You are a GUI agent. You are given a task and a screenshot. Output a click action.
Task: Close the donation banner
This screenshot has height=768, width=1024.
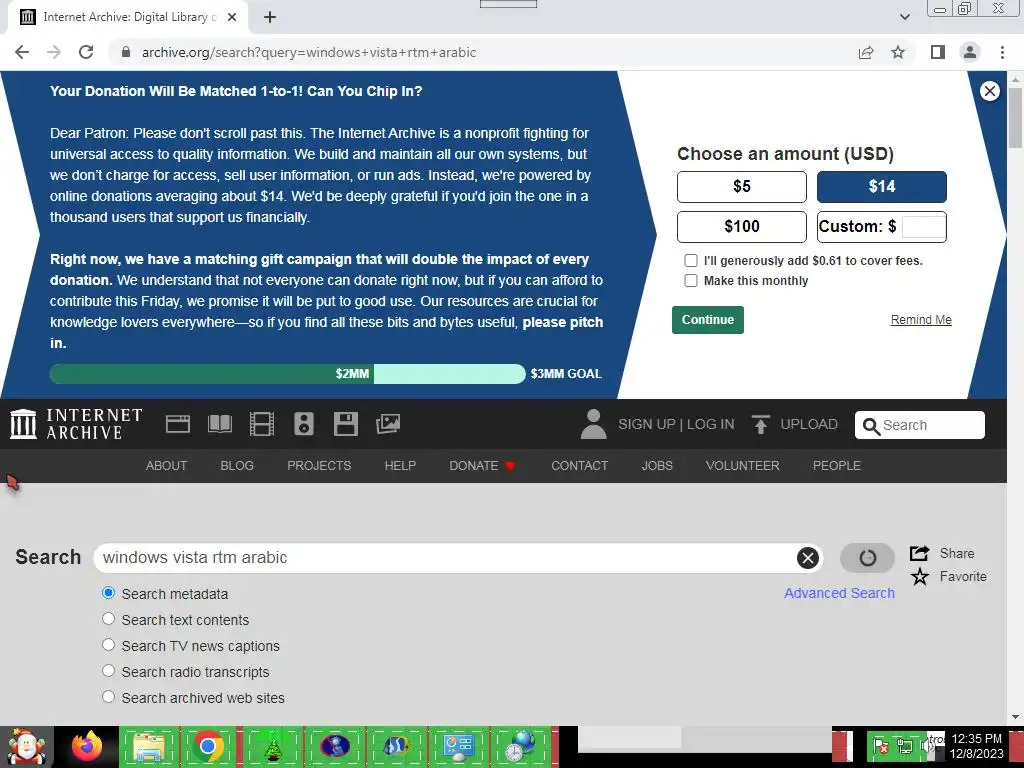[x=990, y=91]
